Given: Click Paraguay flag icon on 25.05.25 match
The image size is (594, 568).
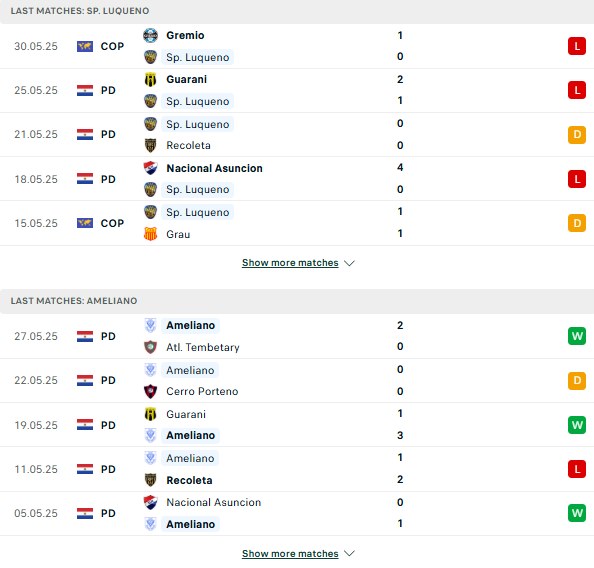Looking at the screenshot, I should click(85, 90).
